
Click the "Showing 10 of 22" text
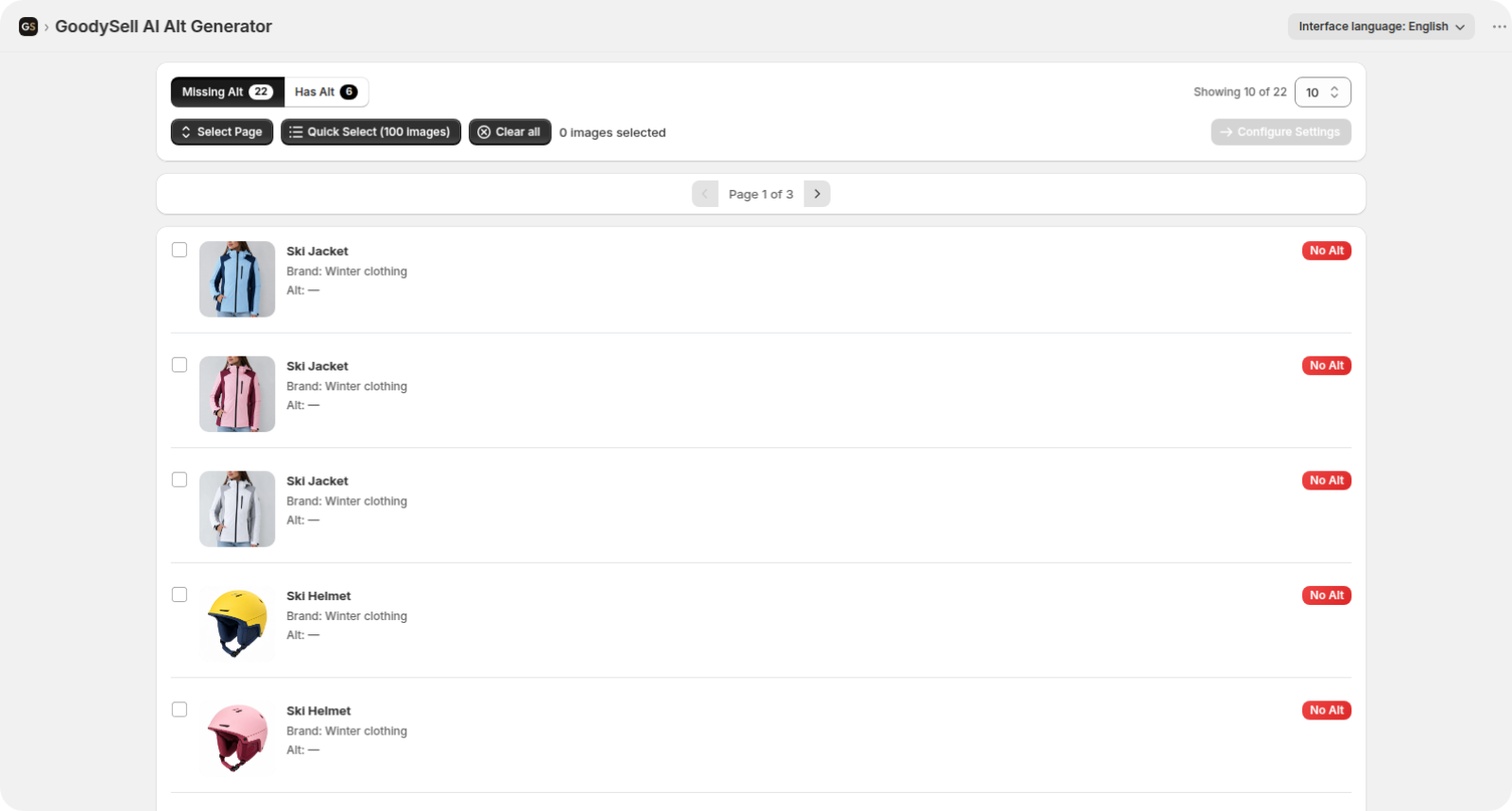pos(1240,92)
